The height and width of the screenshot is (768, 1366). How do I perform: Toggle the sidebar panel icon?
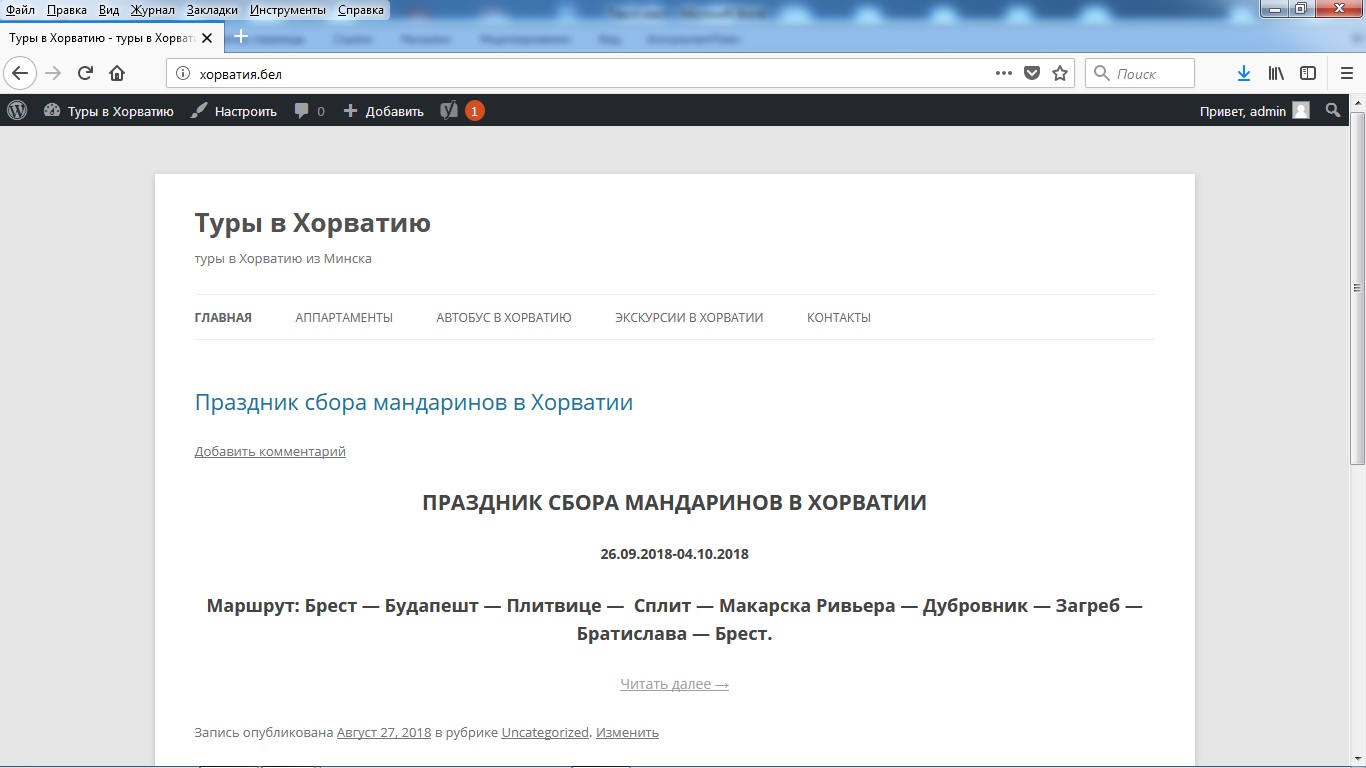[1308, 73]
